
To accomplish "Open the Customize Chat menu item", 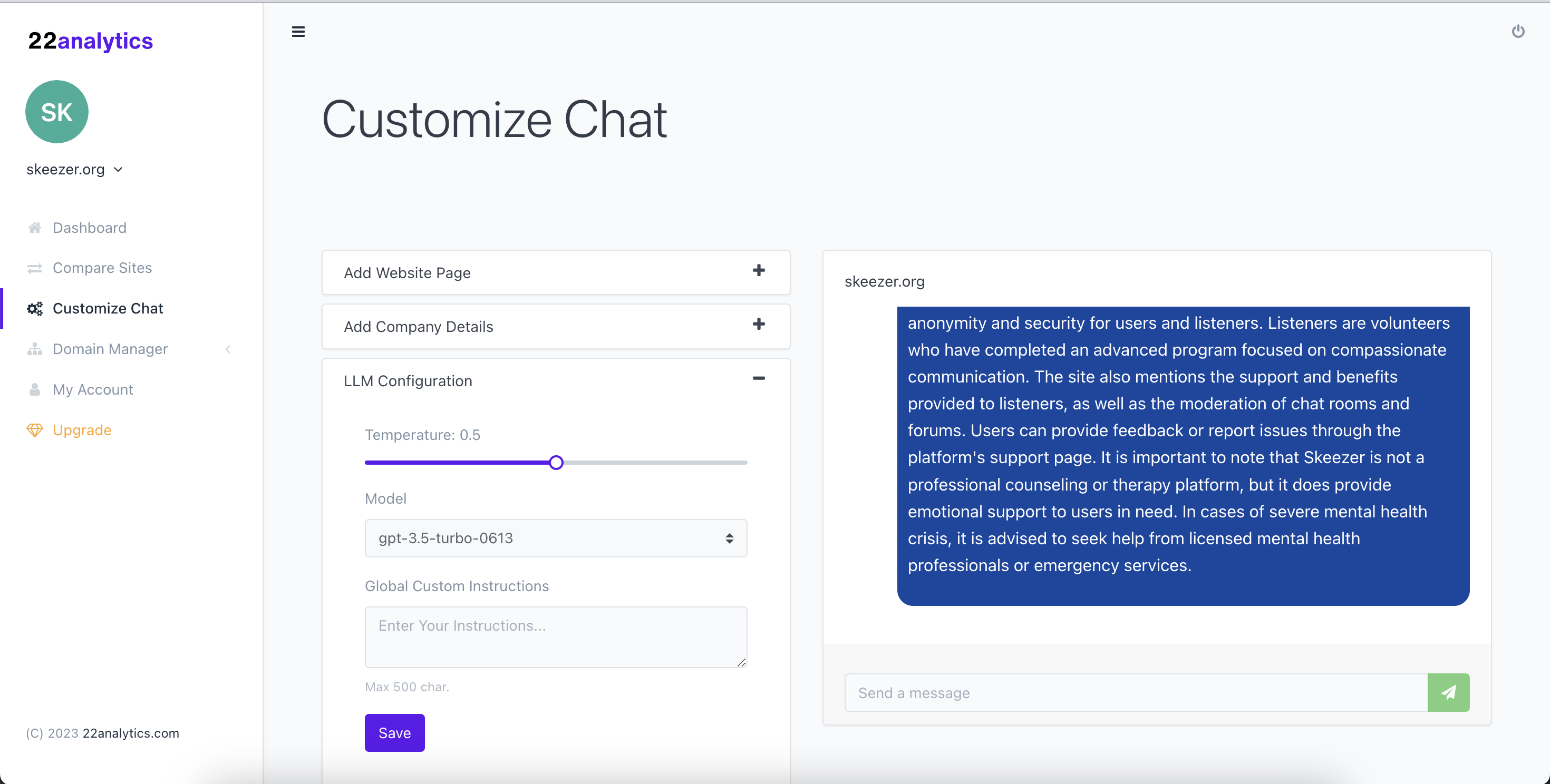I will pos(108,308).
